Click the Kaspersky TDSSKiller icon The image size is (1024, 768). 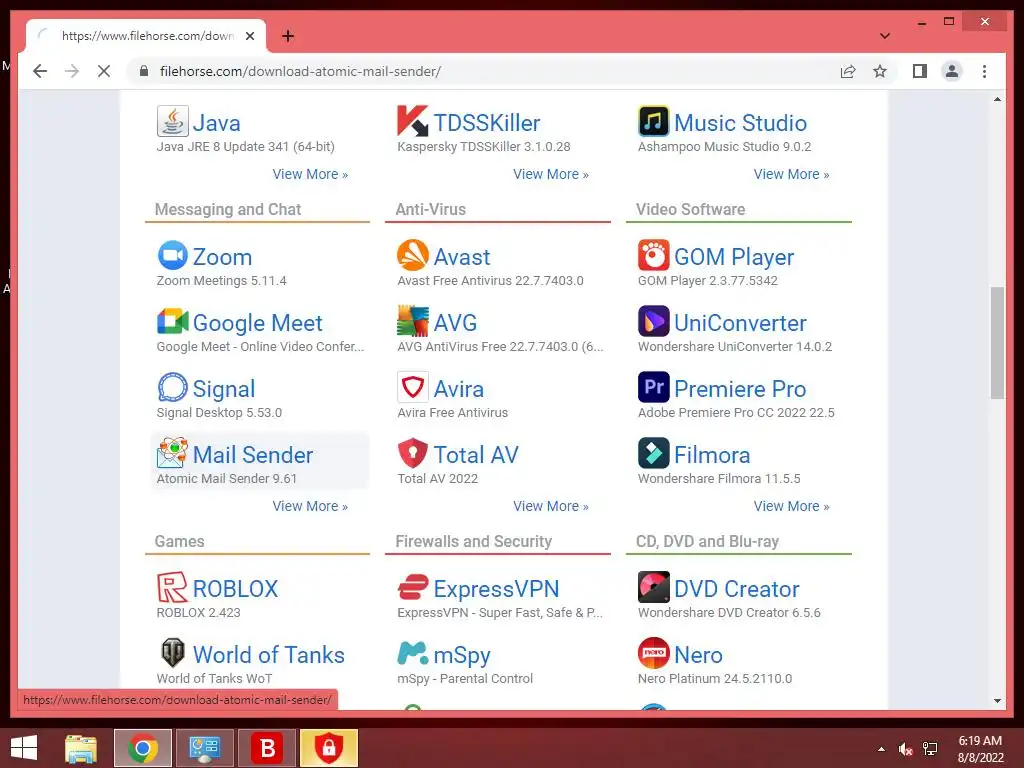pyautogui.click(x=413, y=121)
